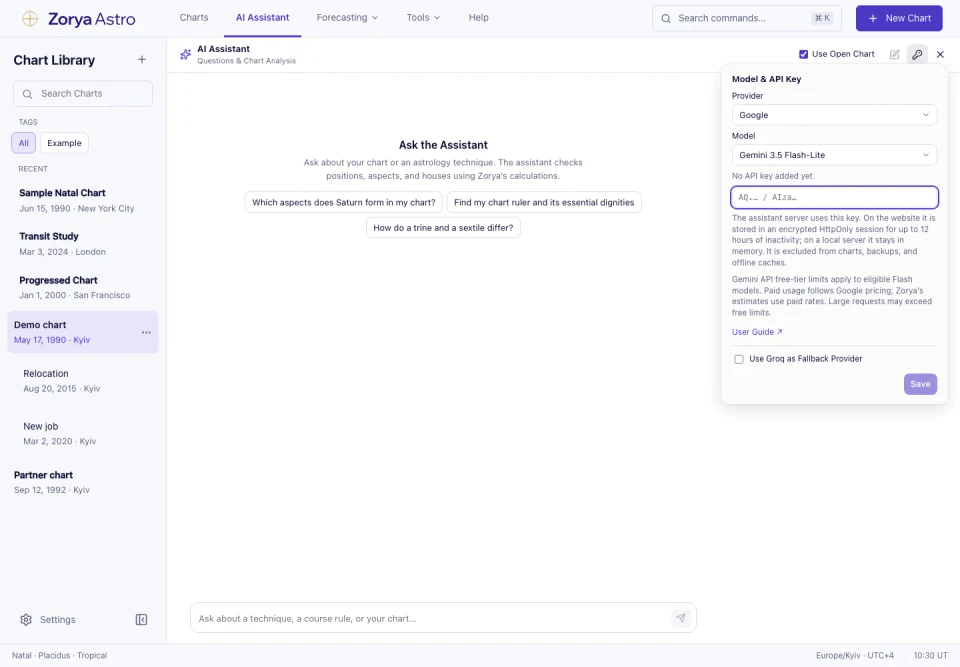Select the Progressed Chart entry
The image size is (960, 667).
click(83, 288)
